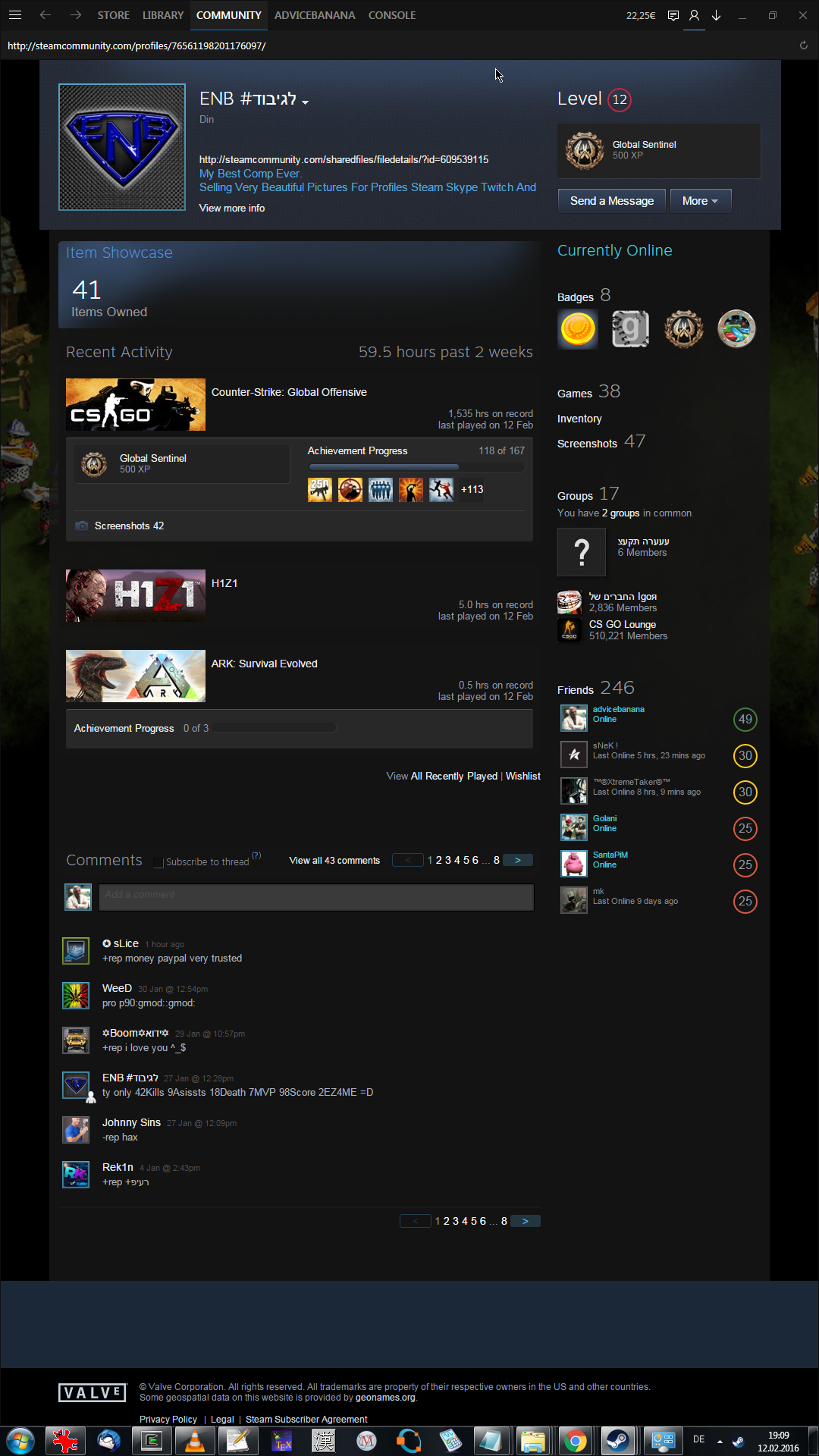Open the downloads arrow icon
The height and width of the screenshot is (1456, 819).
click(x=716, y=15)
